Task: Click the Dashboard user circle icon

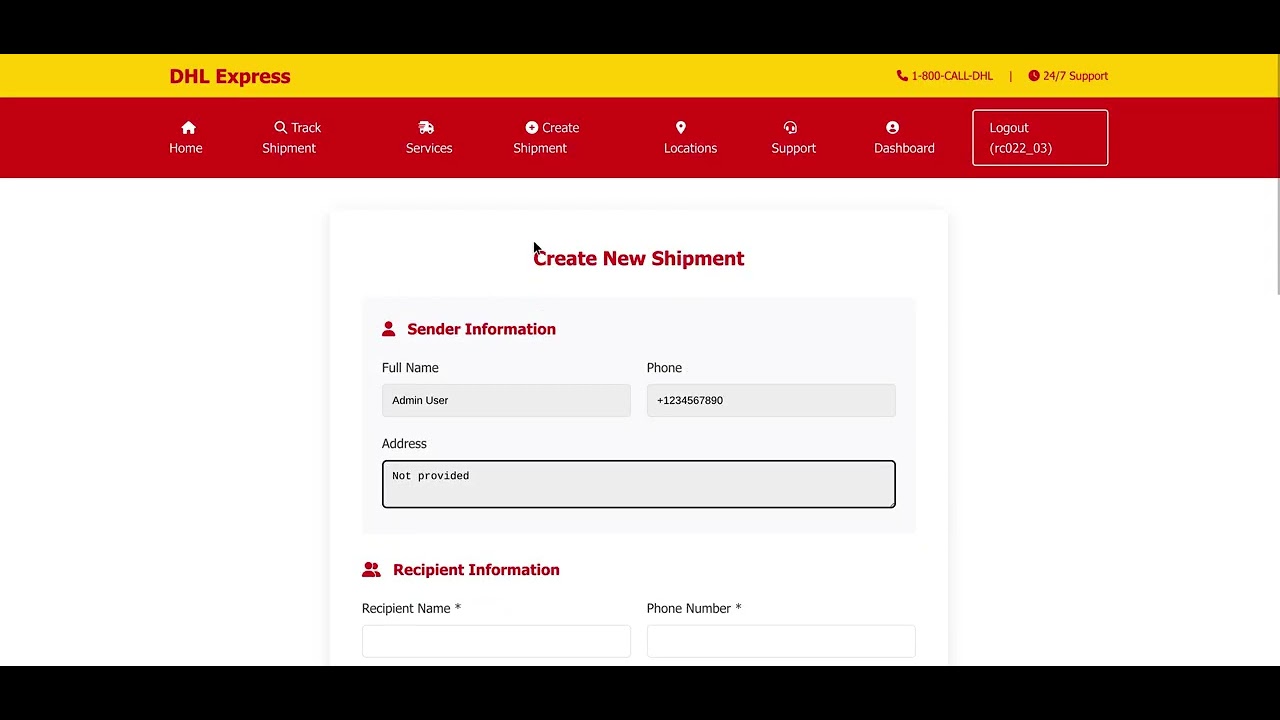Action: (892, 128)
